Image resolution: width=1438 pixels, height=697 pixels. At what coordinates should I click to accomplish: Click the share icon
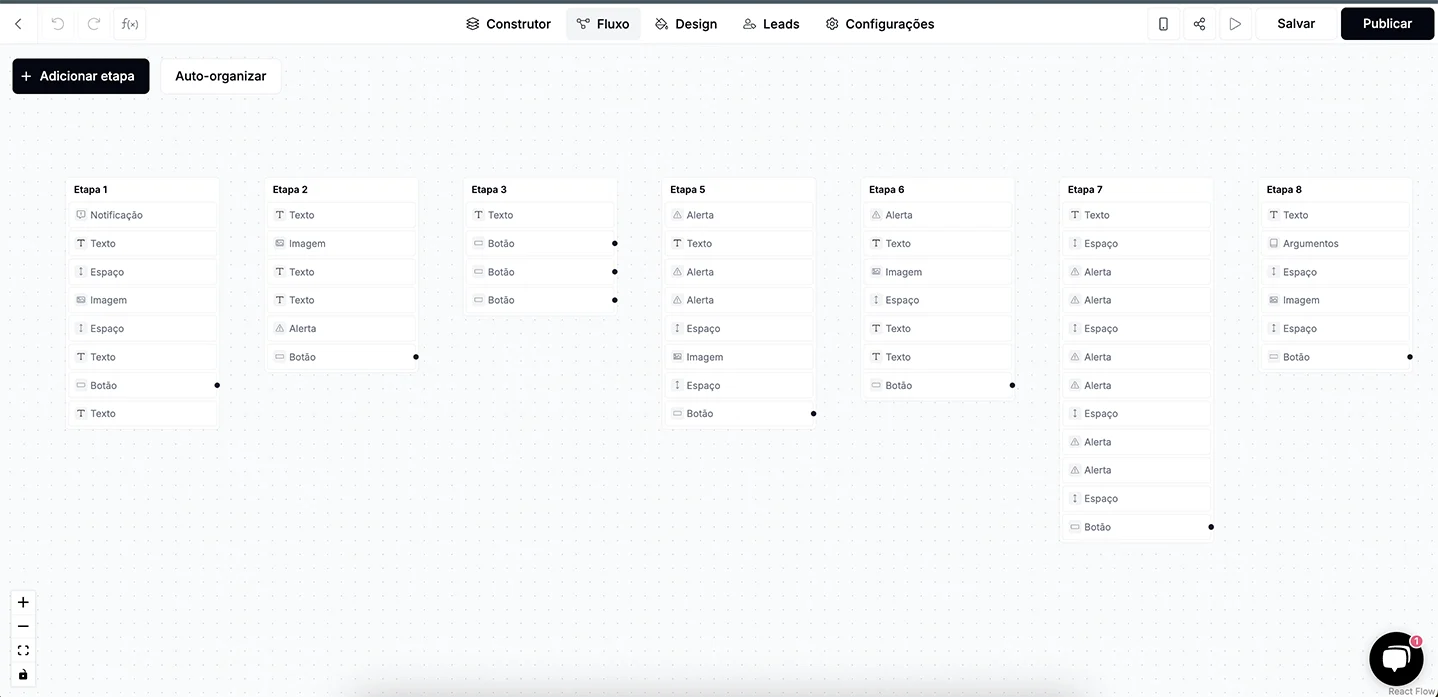(1199, 24)
